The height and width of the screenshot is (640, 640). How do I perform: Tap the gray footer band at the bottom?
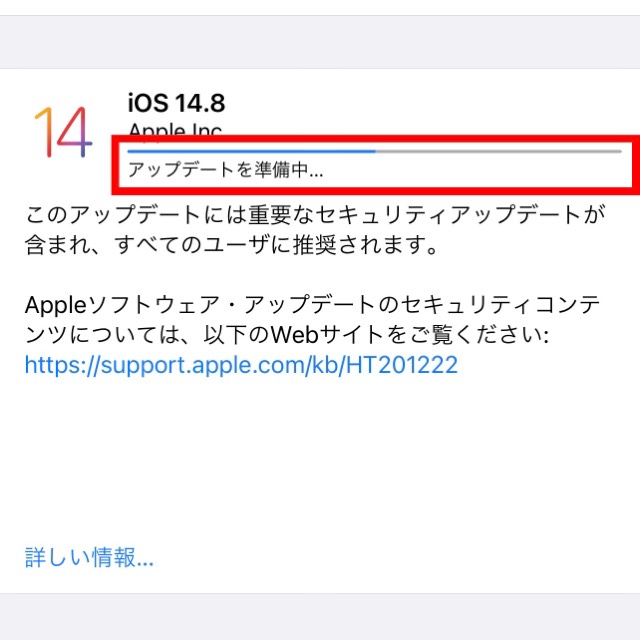point(320,616)
